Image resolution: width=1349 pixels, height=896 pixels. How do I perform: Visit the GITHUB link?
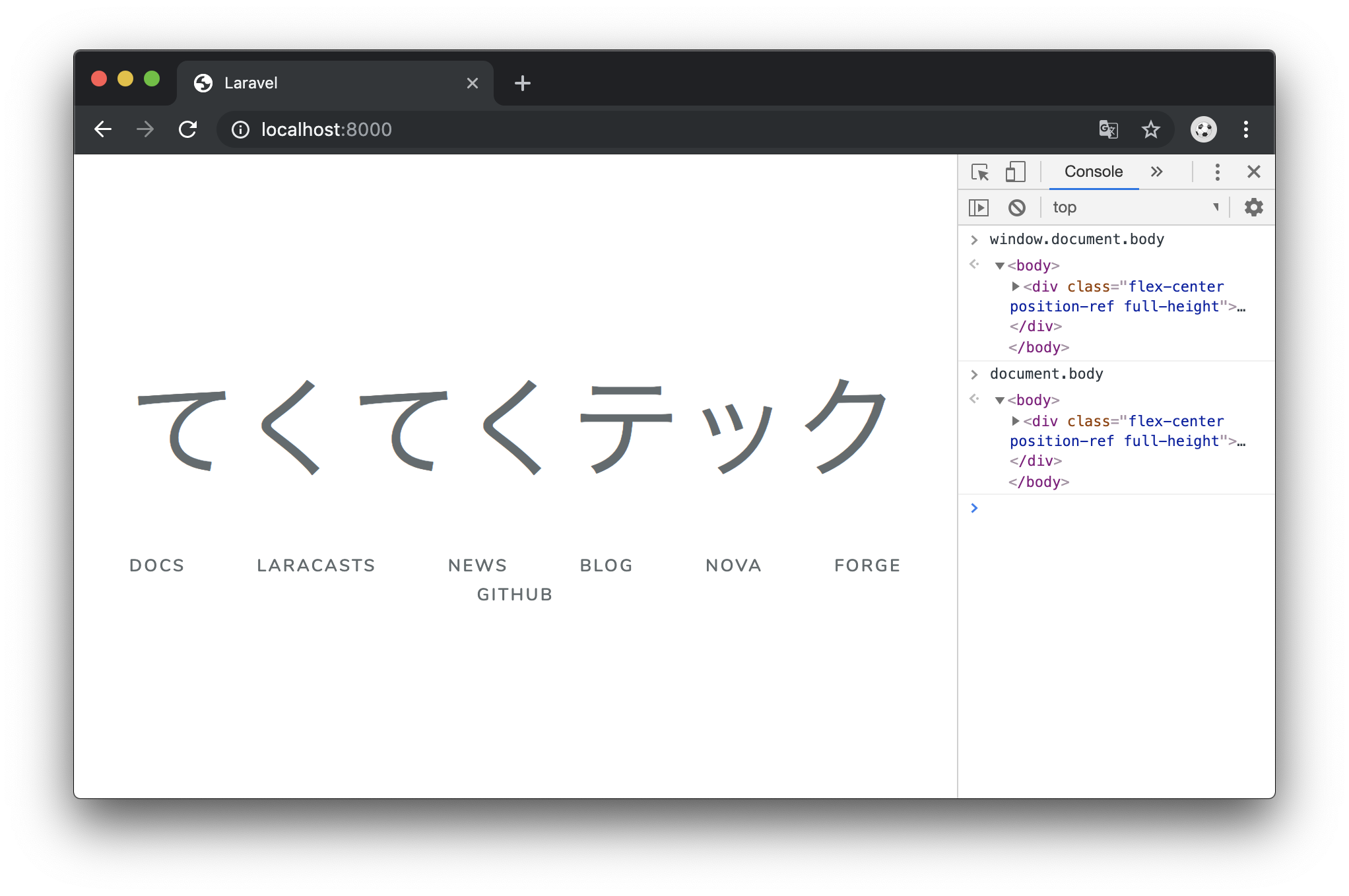point(515,594)
